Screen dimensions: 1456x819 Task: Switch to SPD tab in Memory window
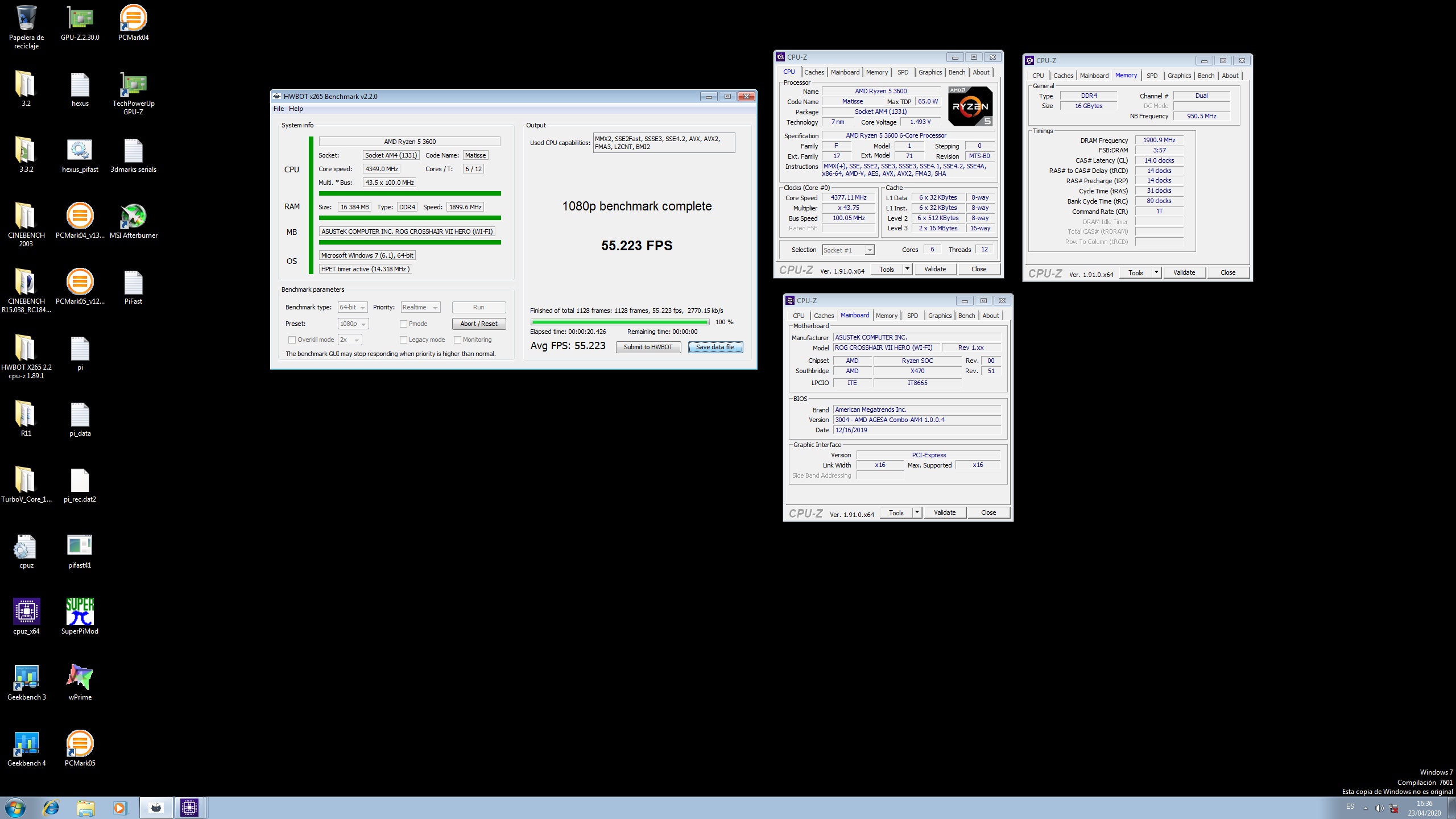pos(1152,76)
